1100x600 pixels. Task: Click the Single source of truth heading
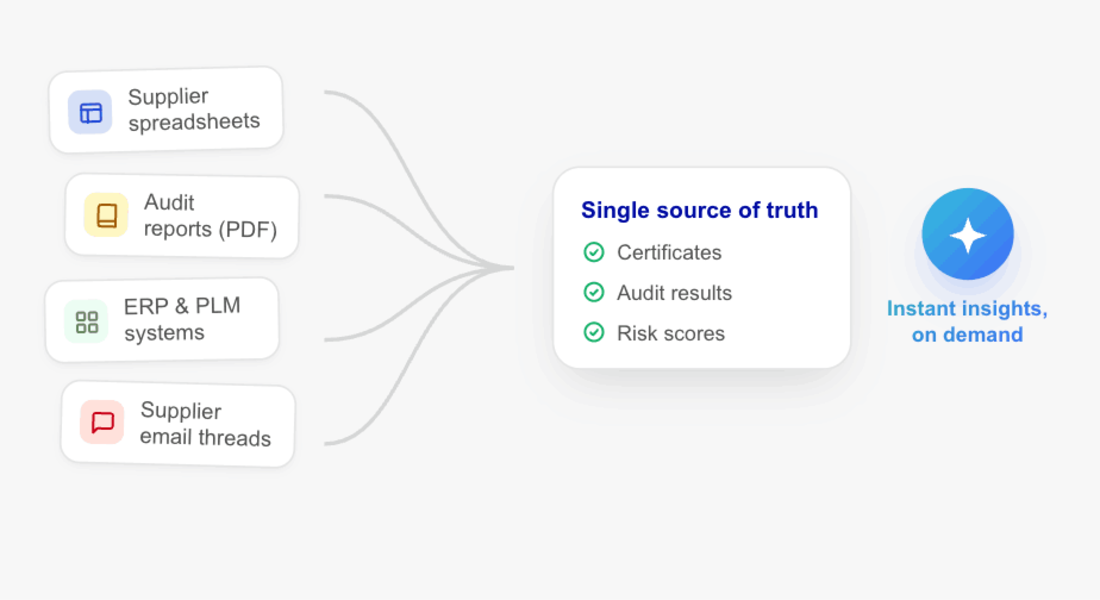click(x=699, y=210)
